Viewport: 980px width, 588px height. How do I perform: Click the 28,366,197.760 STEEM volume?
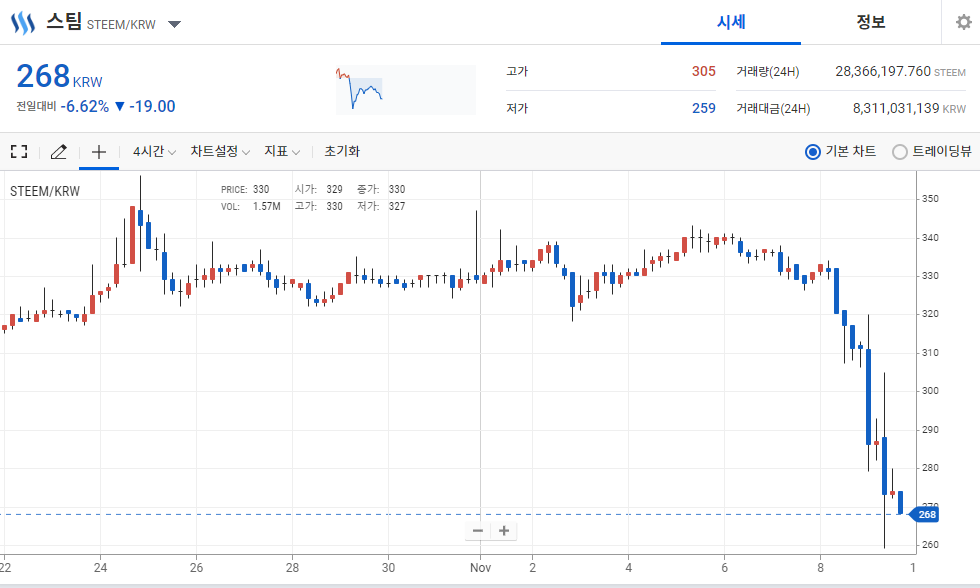pos(900,71)
